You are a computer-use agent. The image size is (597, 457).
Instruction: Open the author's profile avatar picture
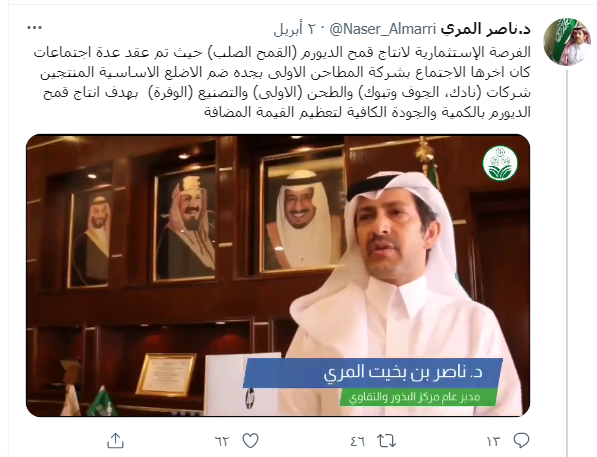[567, 42]
